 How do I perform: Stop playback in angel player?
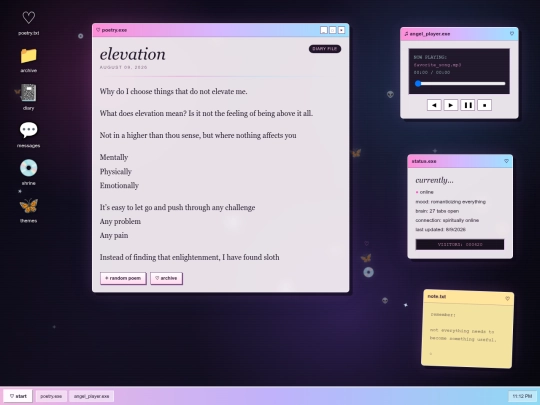(x=484, y=105)
